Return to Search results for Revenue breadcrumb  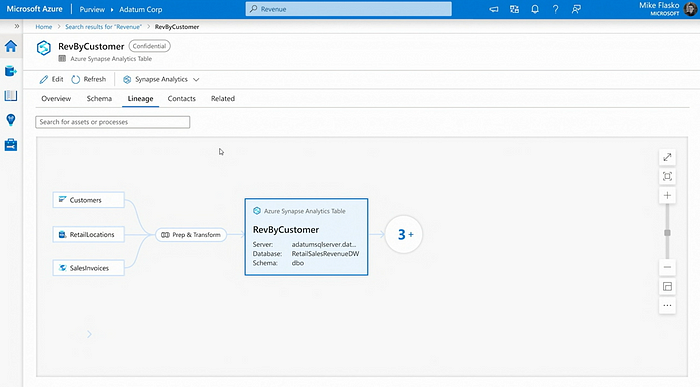(x=104, y=27)
